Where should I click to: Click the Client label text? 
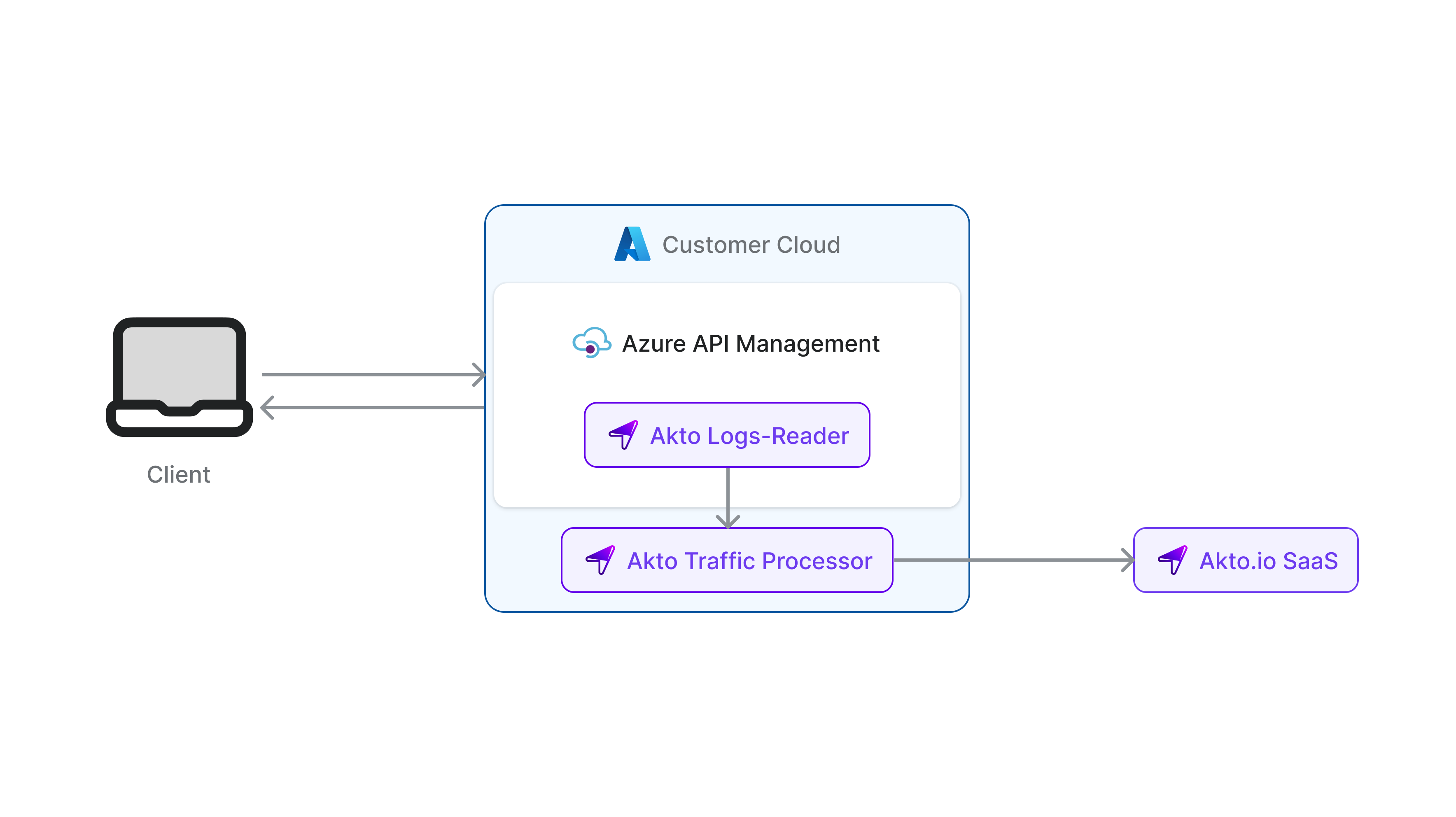(179, 474)
